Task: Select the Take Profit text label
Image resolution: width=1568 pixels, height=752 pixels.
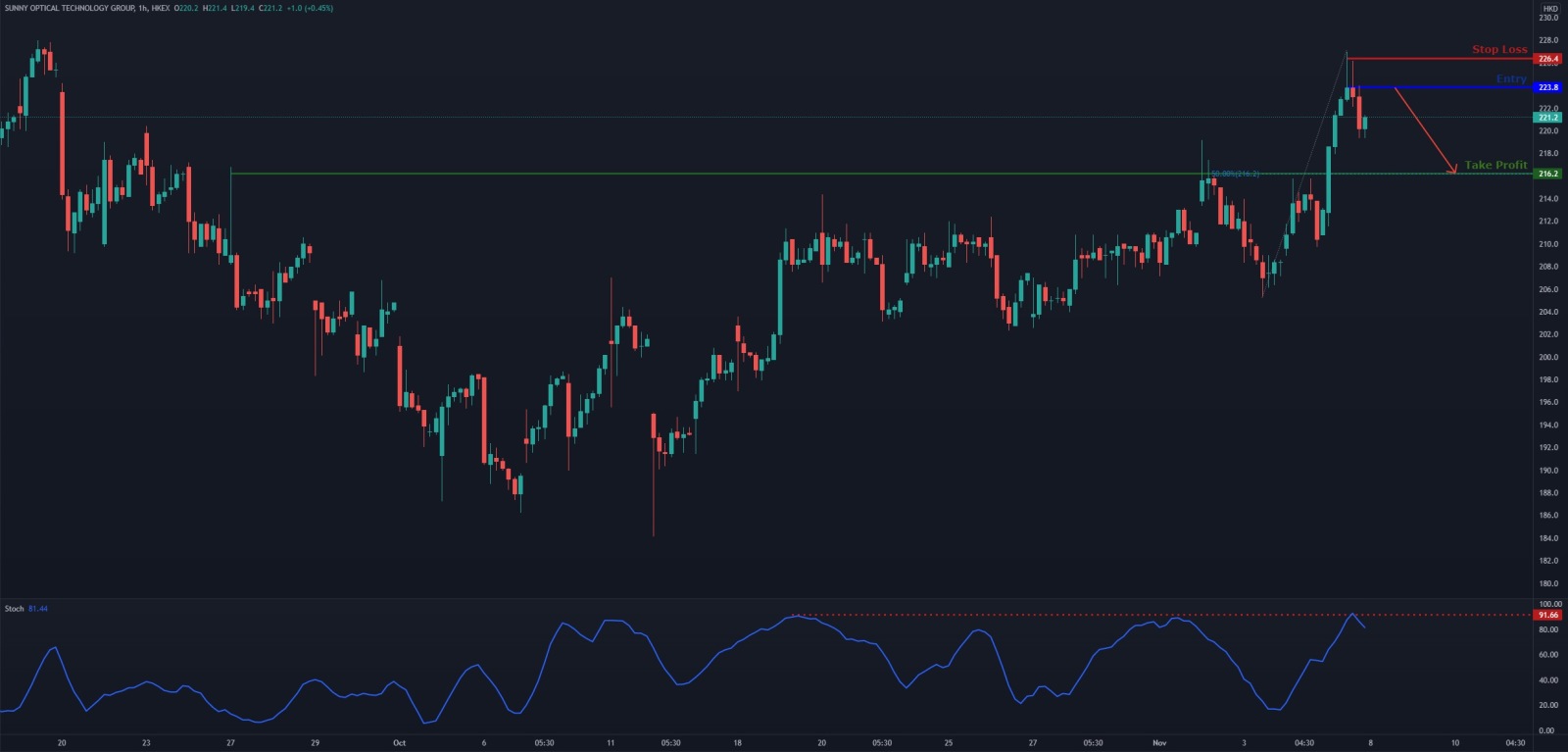Action: pyautogui.click(x=1495, y=165)
